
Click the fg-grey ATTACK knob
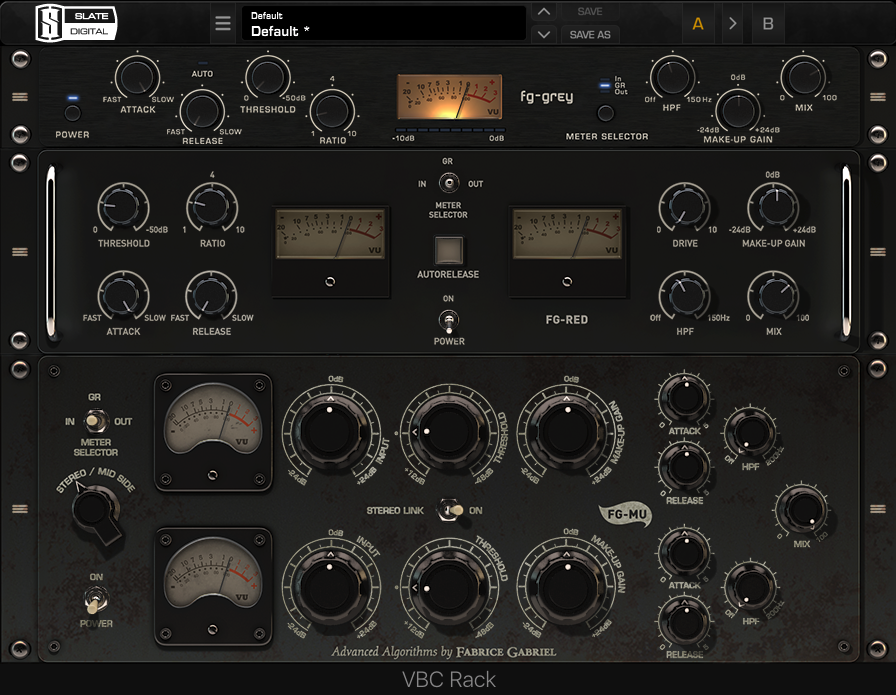pos(137,77)
